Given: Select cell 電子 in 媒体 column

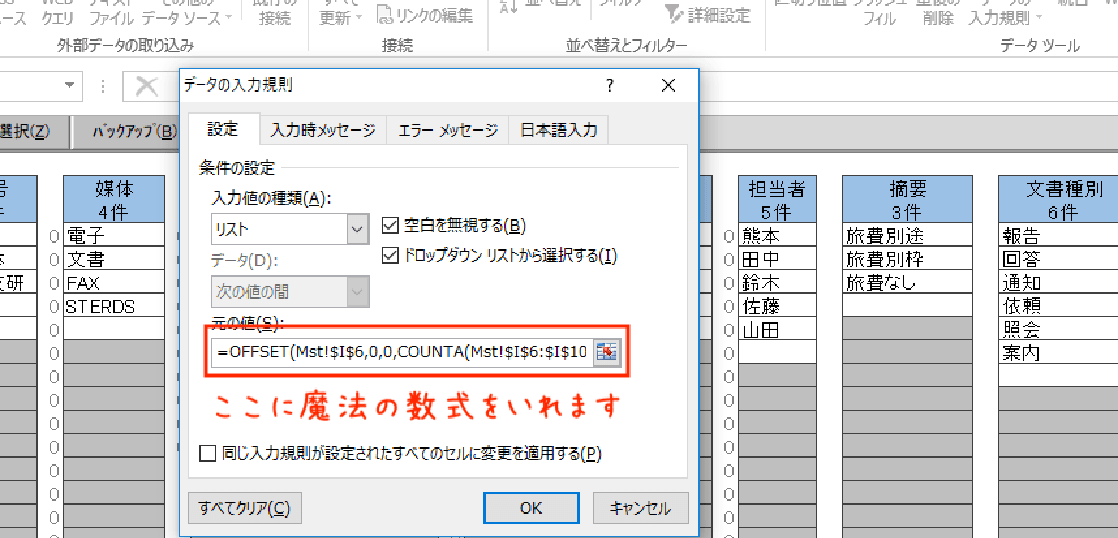Looking at the screenshot, I should click(x=114, y=234).
